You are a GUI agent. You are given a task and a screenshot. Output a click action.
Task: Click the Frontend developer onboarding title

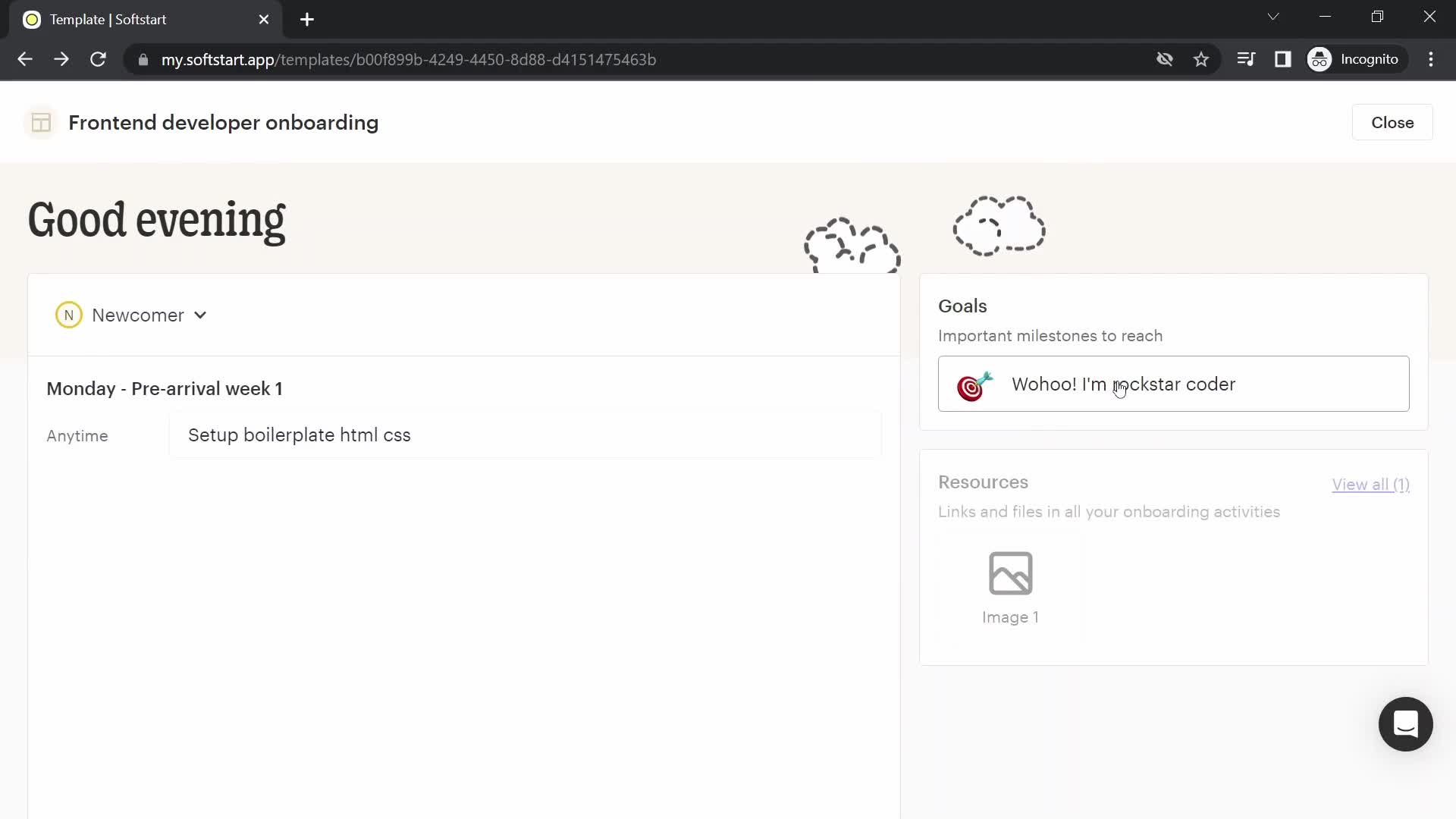223,123
